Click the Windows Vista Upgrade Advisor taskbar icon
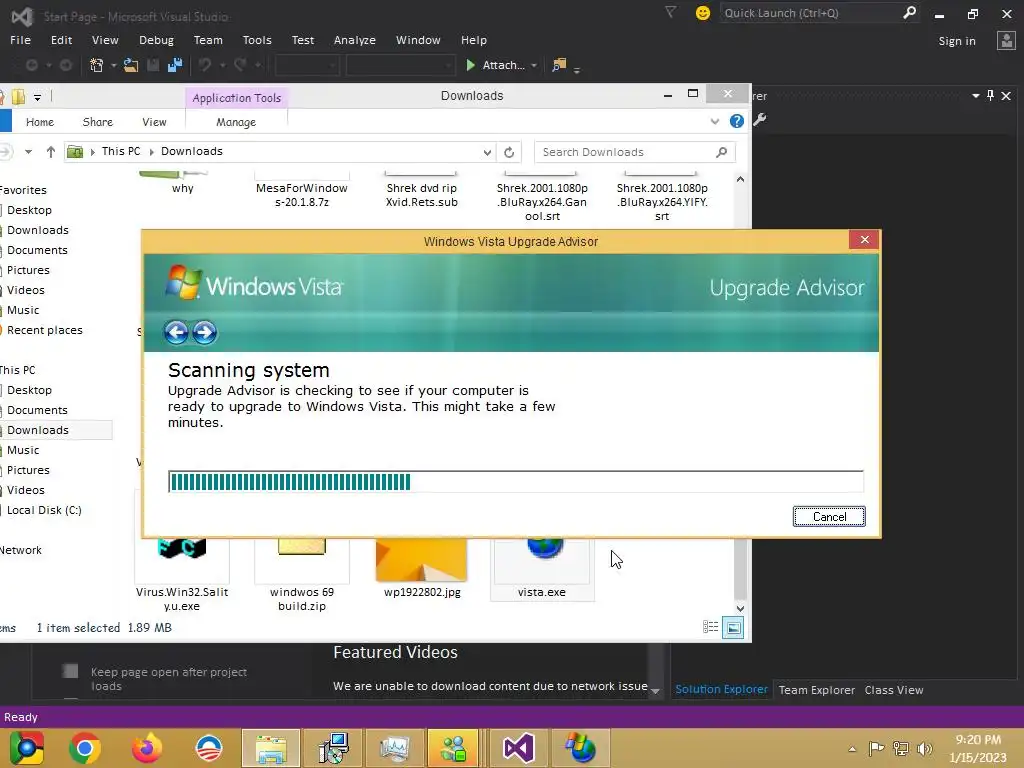Viewport: 1024px width, 768px height. 581,748
